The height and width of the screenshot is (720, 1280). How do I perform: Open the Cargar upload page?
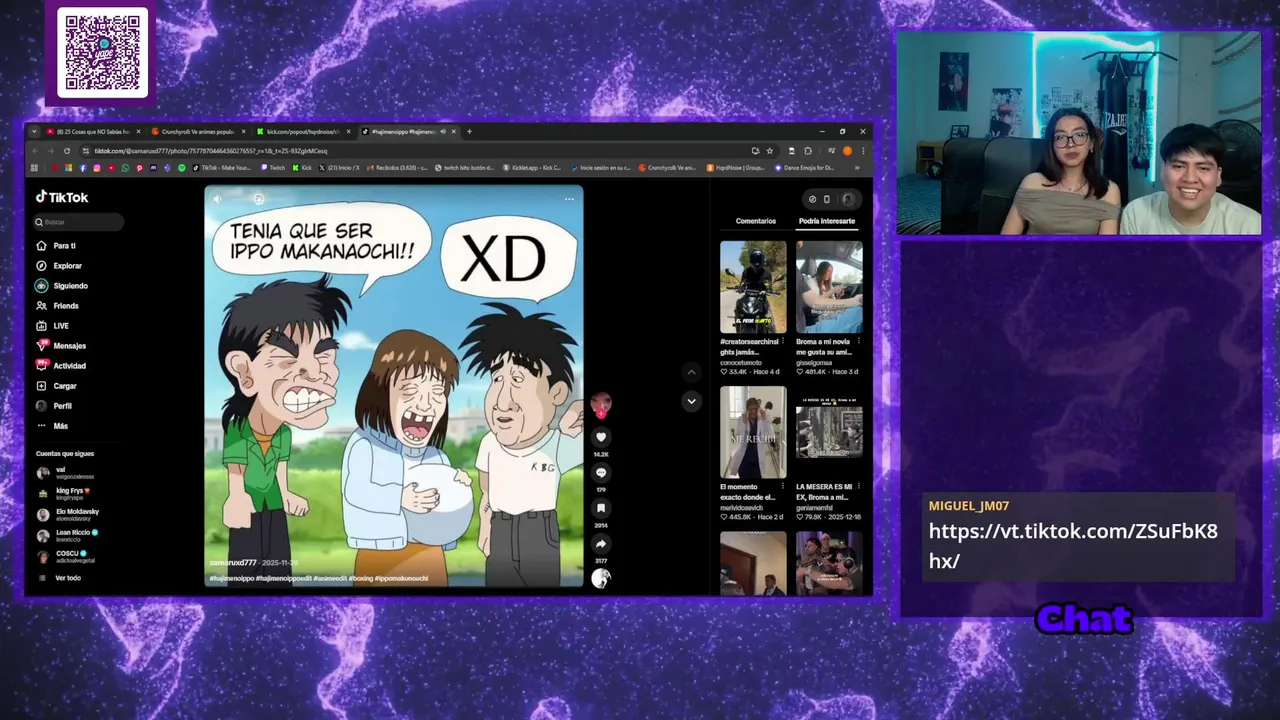56,386
